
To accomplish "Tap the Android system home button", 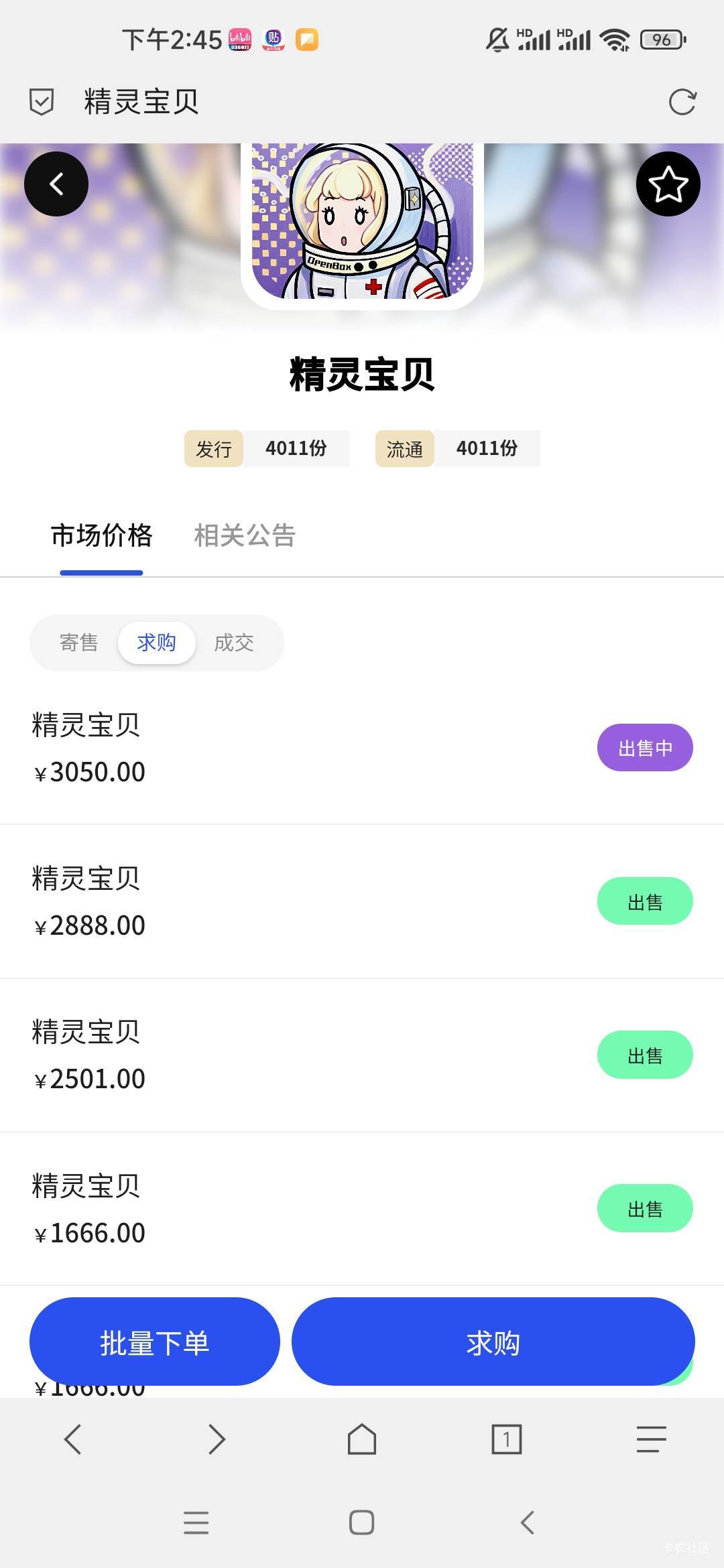I will pyautogui.click(x=362, y=1522).
